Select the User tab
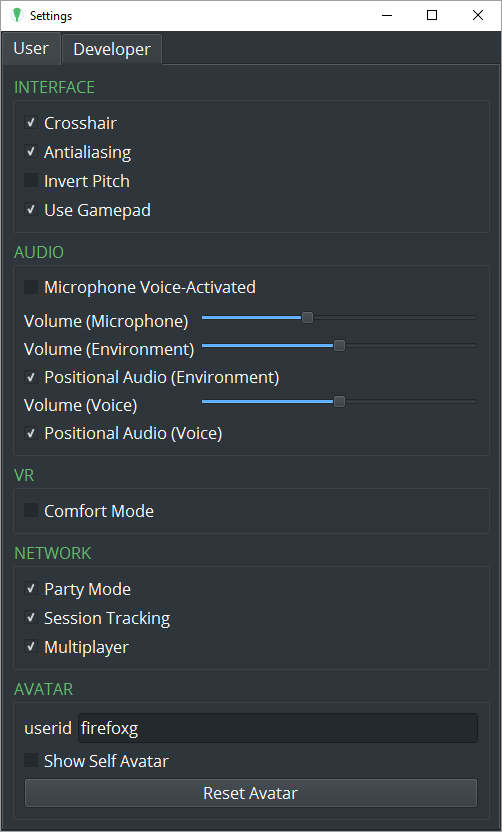This screenshot has height=832, width=502. click(x=31, y=48)
